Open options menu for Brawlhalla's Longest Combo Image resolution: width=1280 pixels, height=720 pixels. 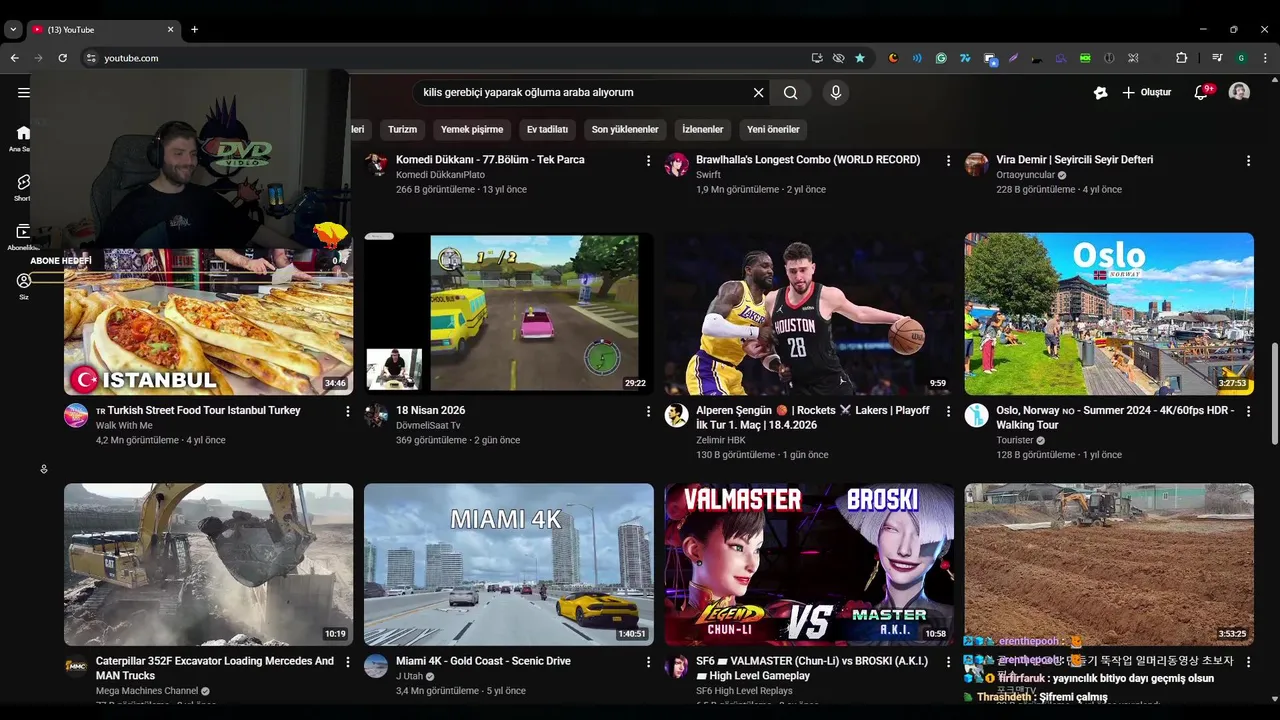pos(948,161)
